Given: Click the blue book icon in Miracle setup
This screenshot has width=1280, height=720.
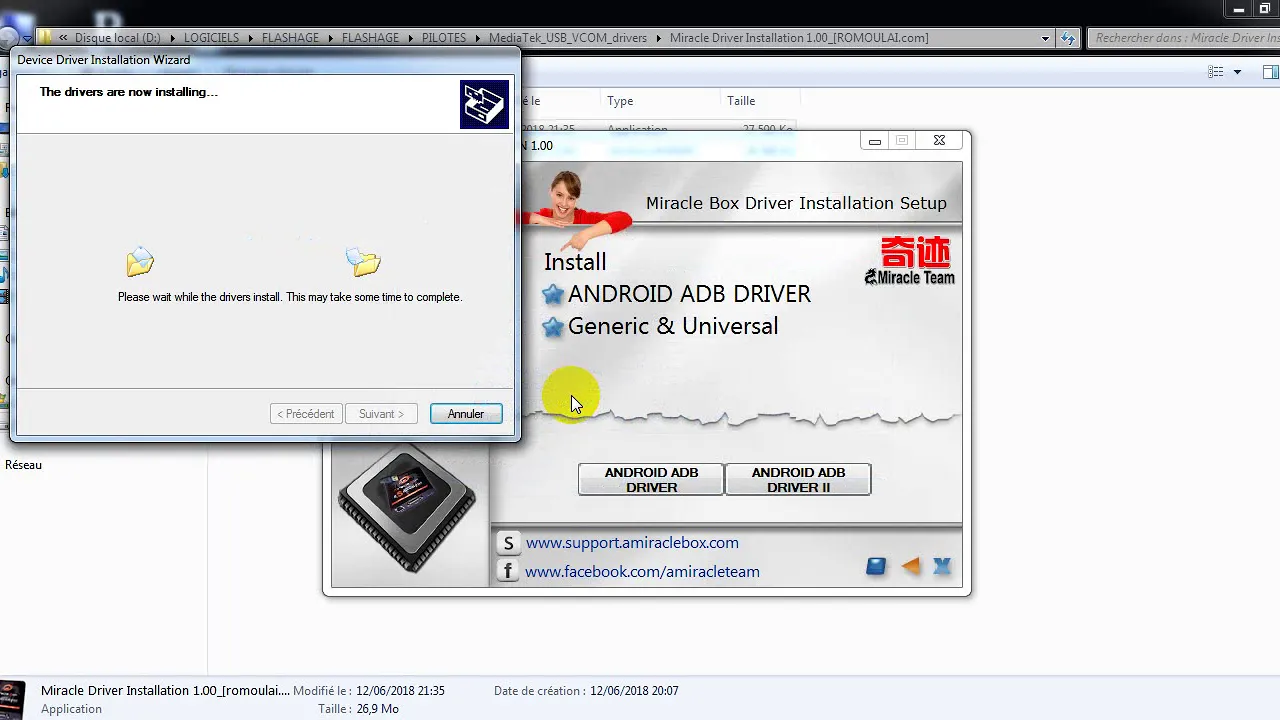Looking at the screenshot, I should point(876,567).
